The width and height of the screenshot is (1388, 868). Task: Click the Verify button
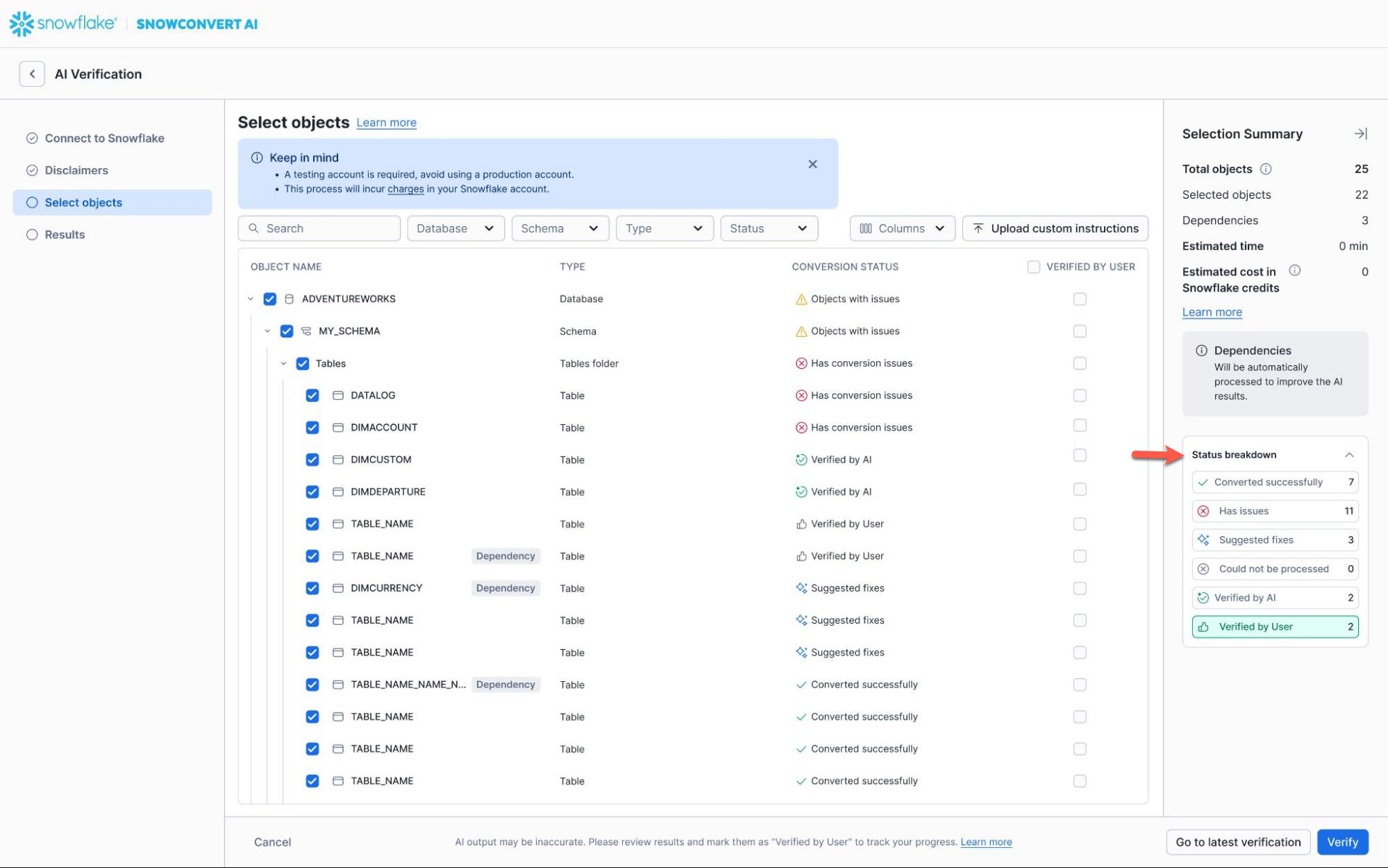pyautogui.click(x=1341, y=842)
